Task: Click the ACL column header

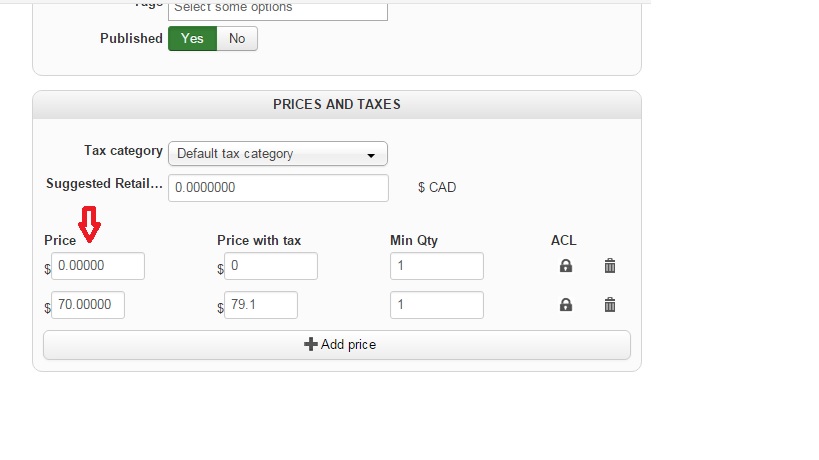Action: [564, 240]
